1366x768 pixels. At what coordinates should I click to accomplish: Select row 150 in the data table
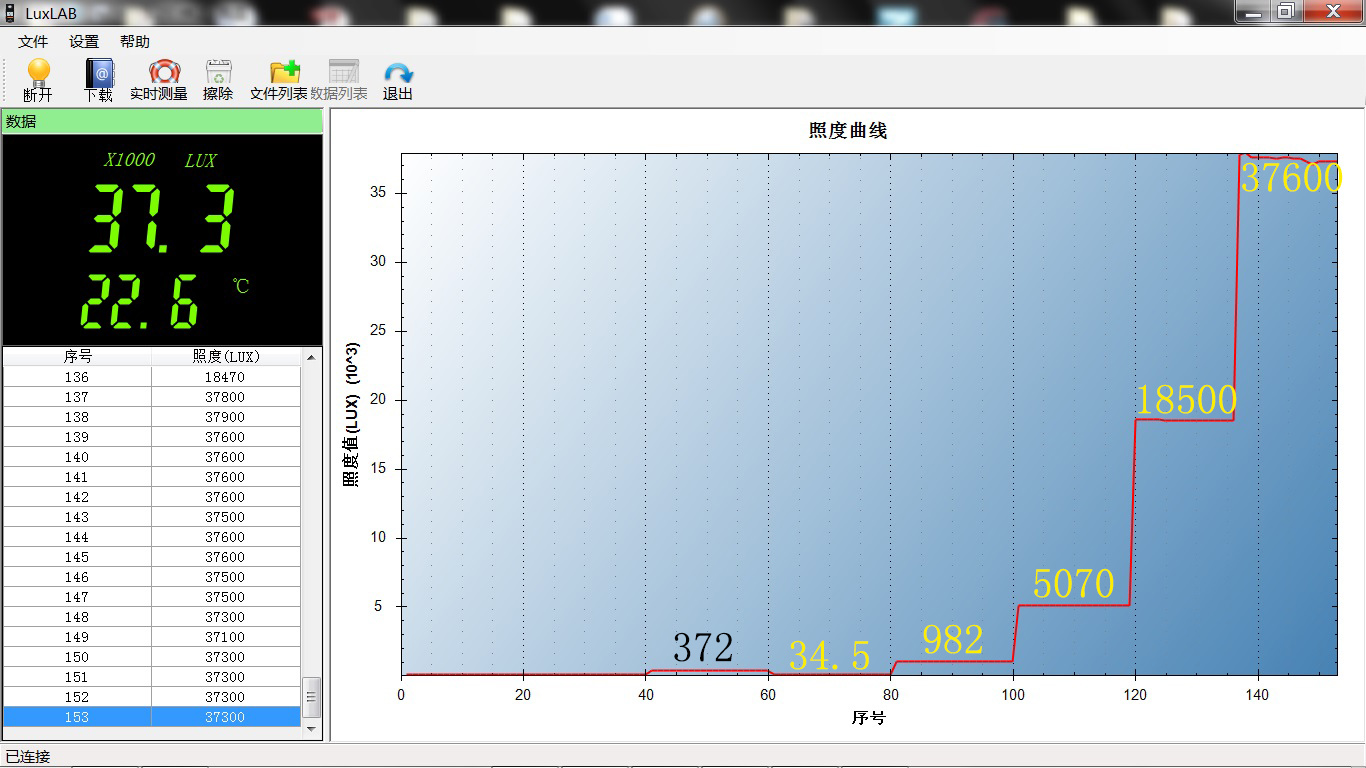point(152,657)
